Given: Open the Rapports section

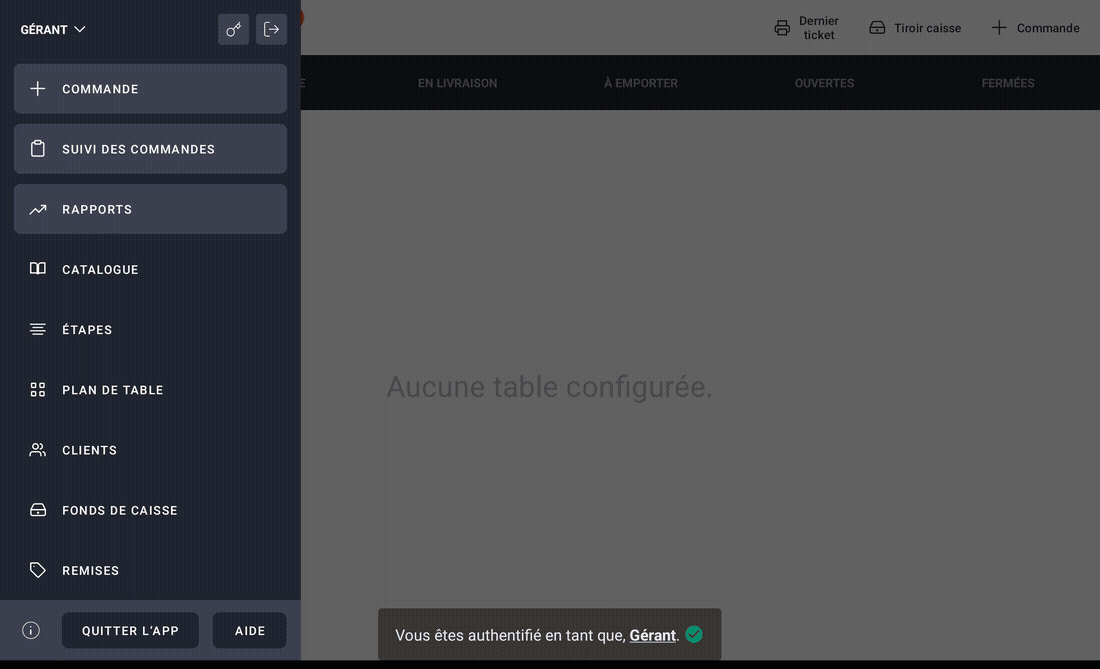Looking at the screenshot, I should [150, 209].
